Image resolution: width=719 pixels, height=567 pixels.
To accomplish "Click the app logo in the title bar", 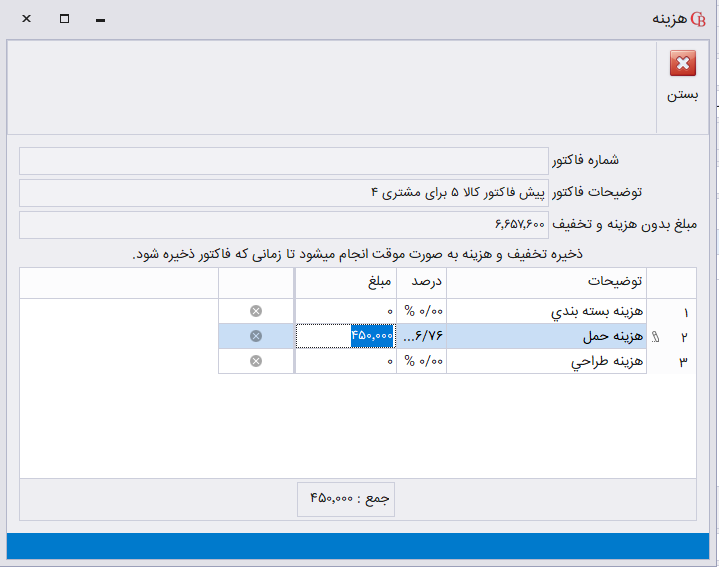I will [x=698, y=19].
